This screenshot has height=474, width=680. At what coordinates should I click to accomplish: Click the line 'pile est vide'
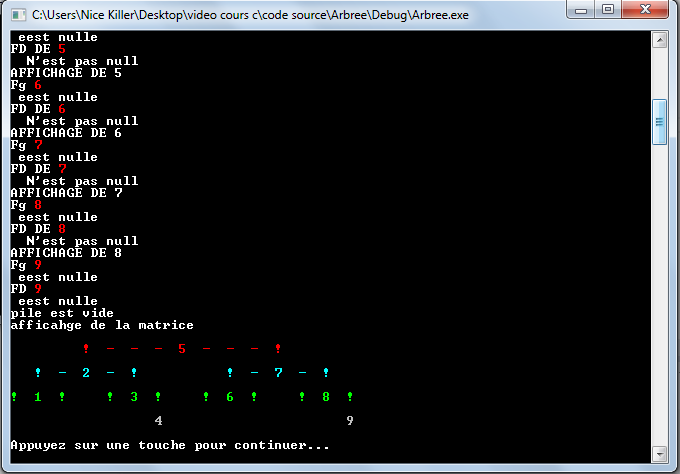tap(62, 313)
